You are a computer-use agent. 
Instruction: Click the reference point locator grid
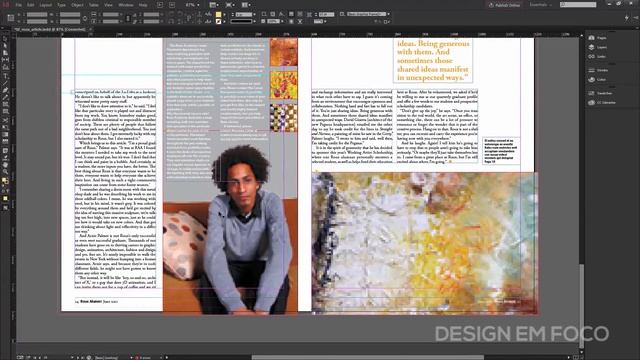pyautogui.click(x=11, y=18)
